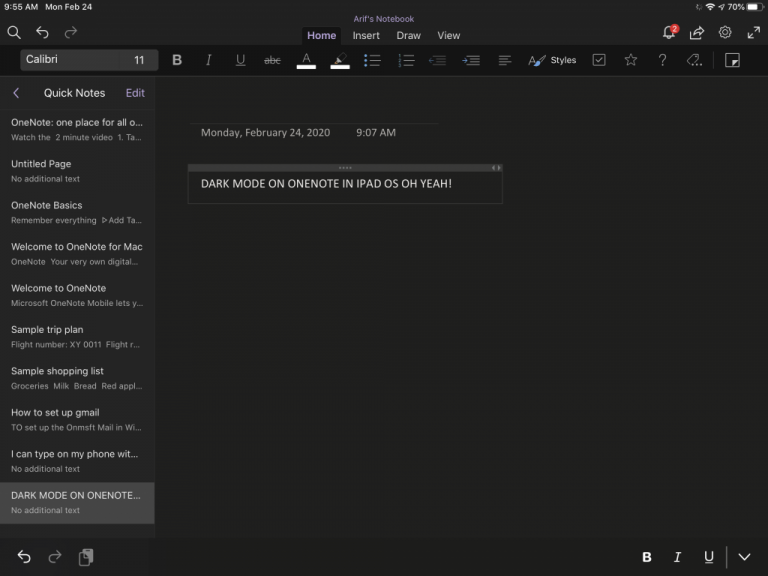Viewport: 768px width, 576px height.
Task: Switch to the Home tab
Action: pos(321,35)
